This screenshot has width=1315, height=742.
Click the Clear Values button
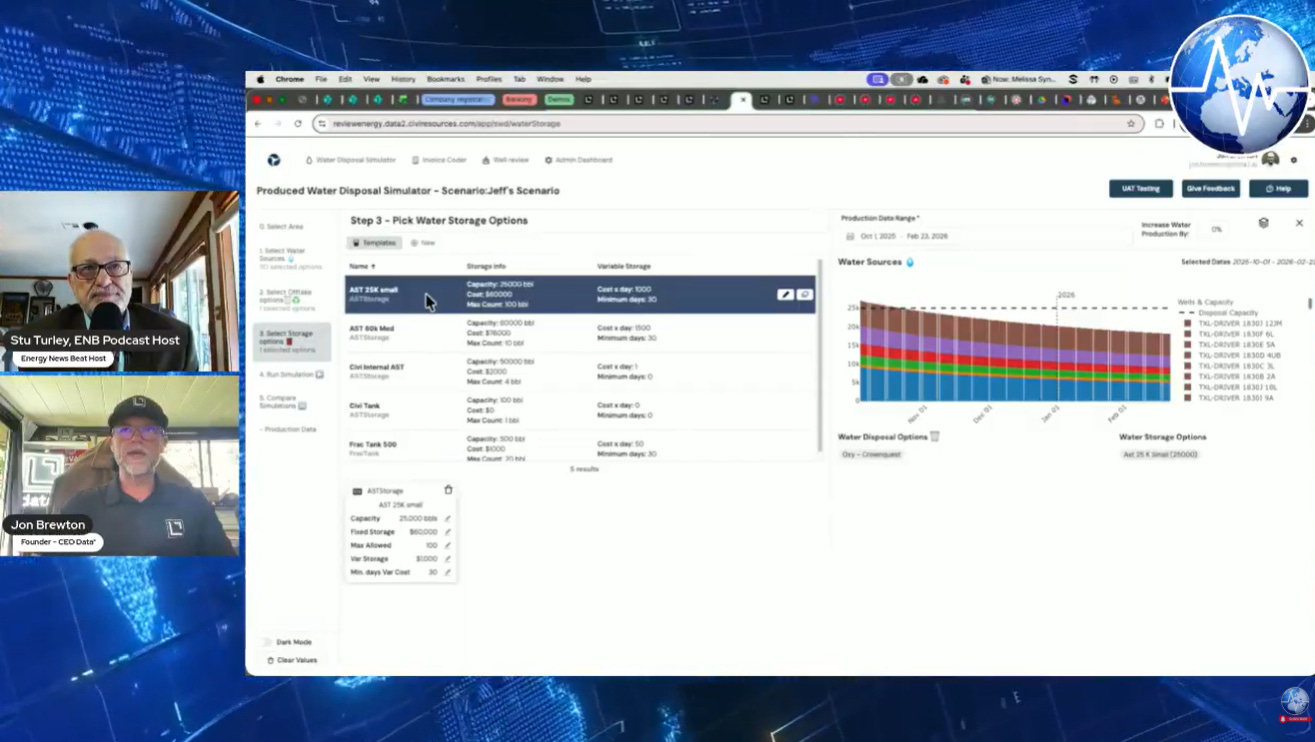click(292, 660)
